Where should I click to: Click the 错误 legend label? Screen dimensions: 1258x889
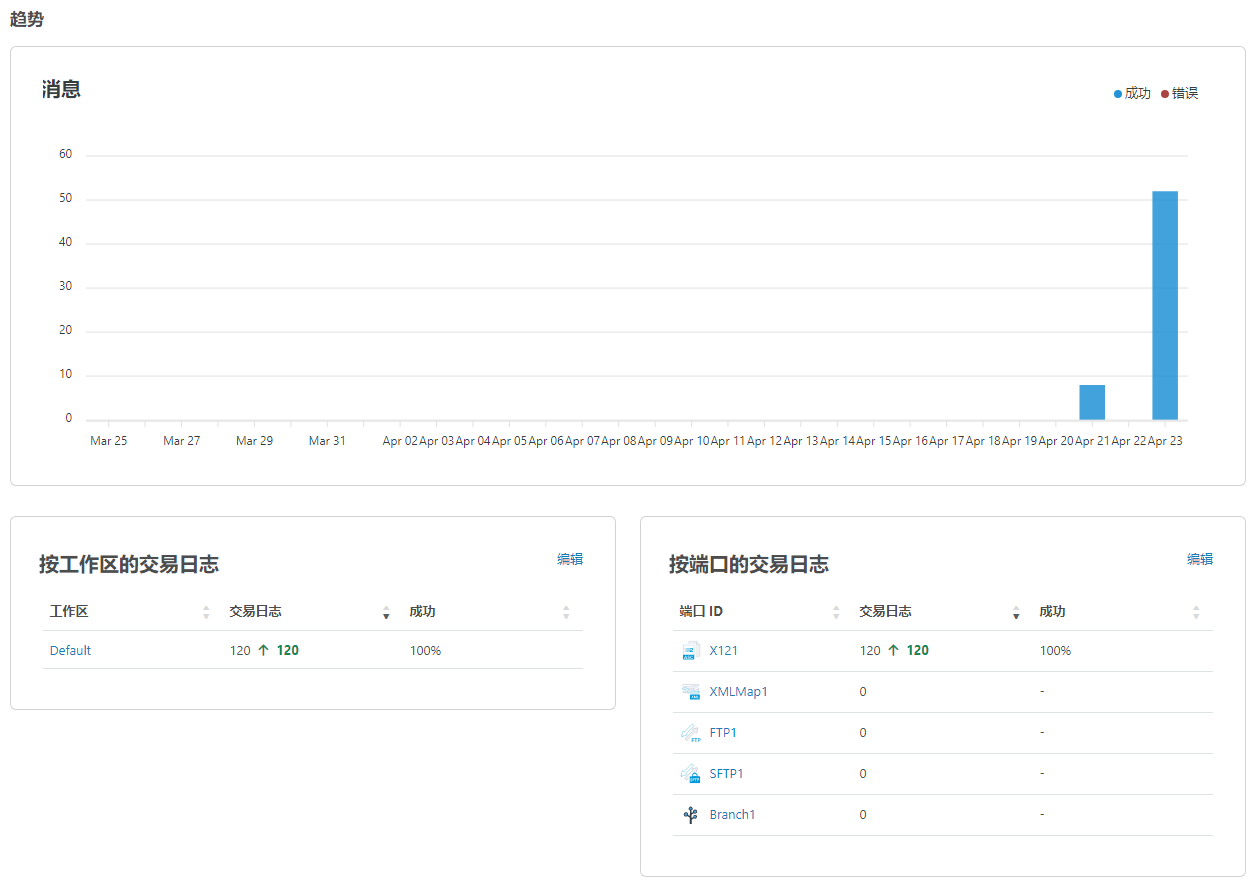coord(1185,94)
